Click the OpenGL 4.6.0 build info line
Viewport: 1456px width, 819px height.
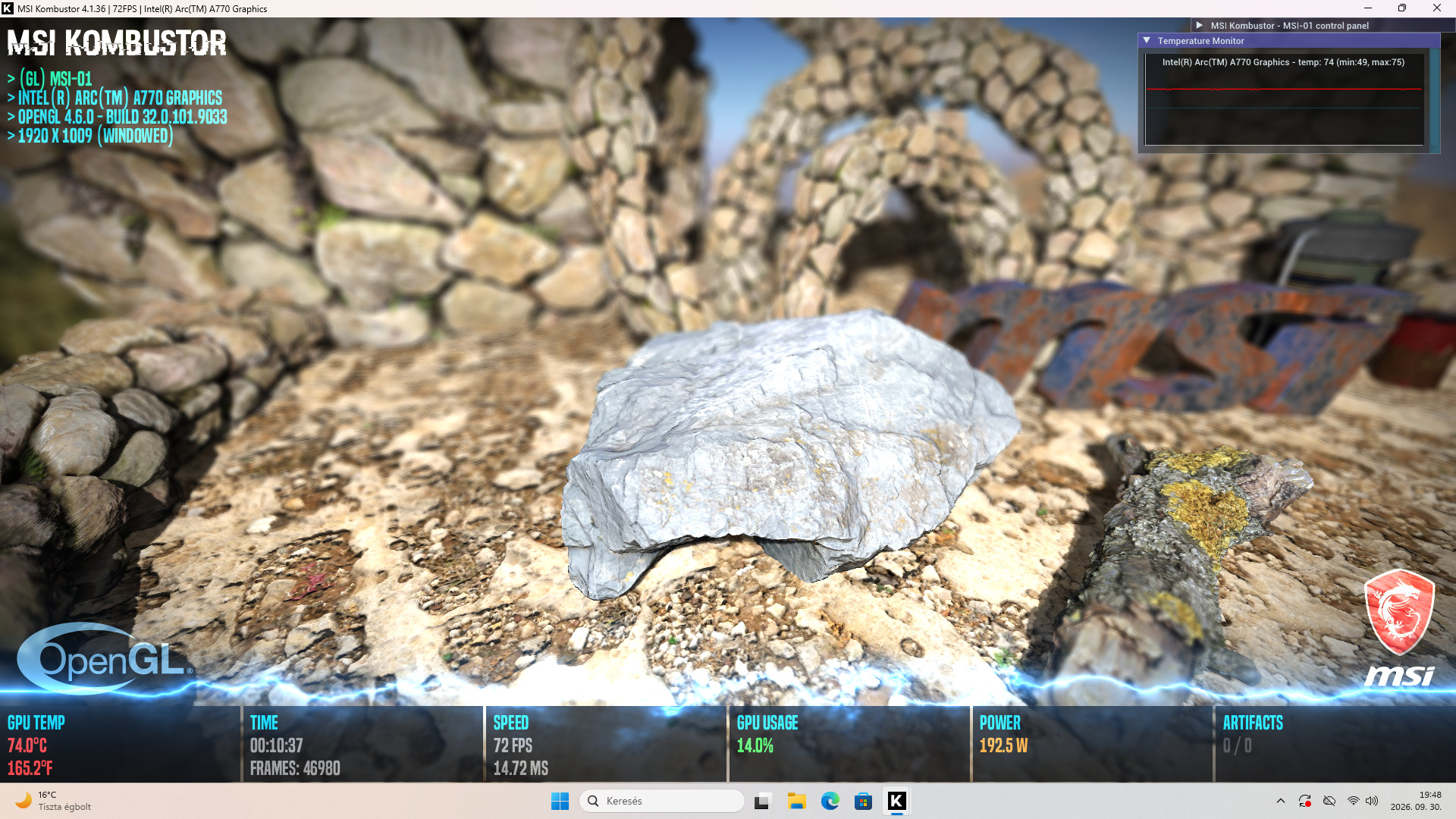point(117,117)
